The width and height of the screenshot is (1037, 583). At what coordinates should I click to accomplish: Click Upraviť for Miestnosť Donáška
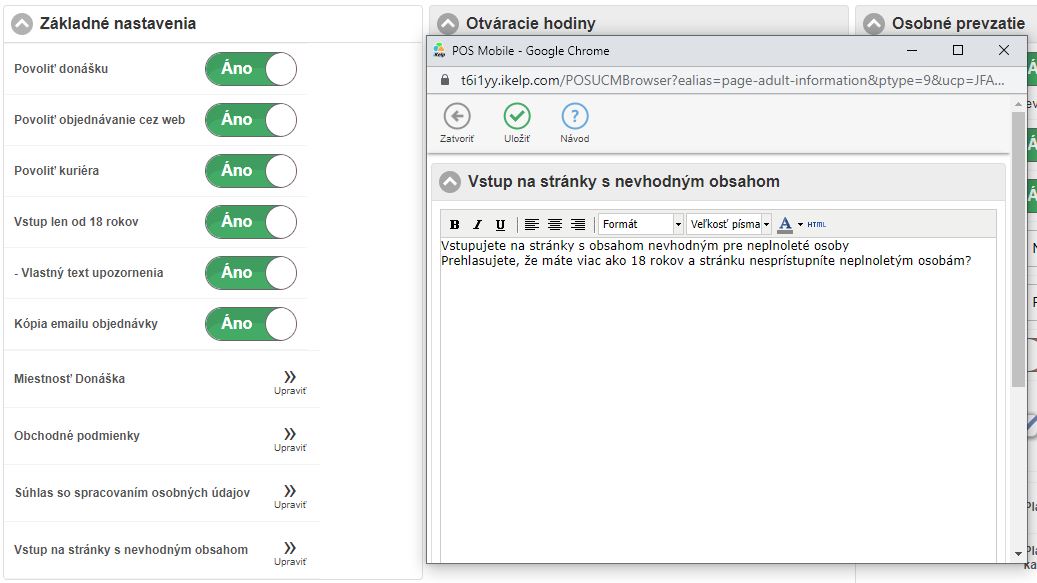click(x=290, y=382)
